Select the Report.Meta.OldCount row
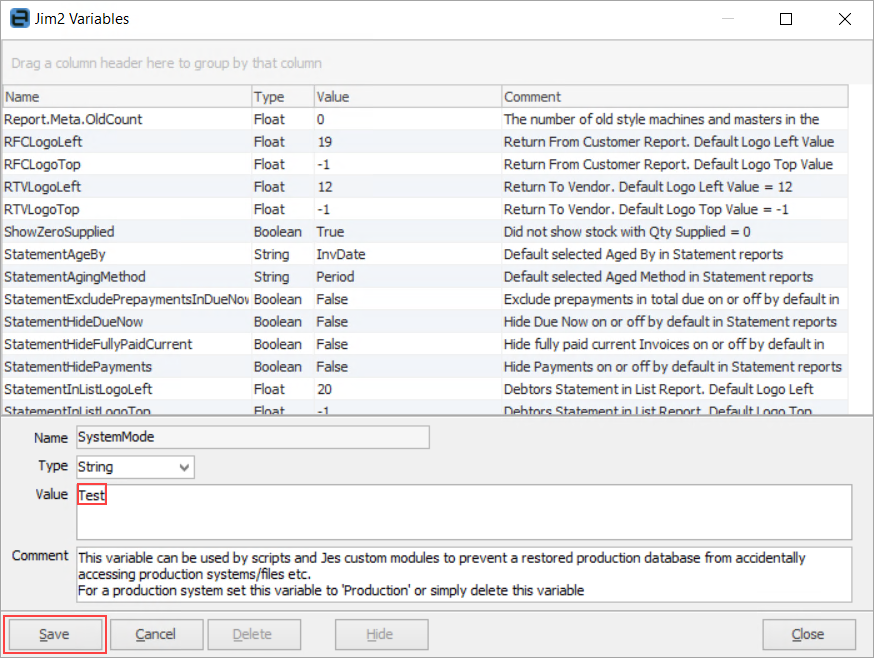Screen dimensions: 874x658 point(126,119)
